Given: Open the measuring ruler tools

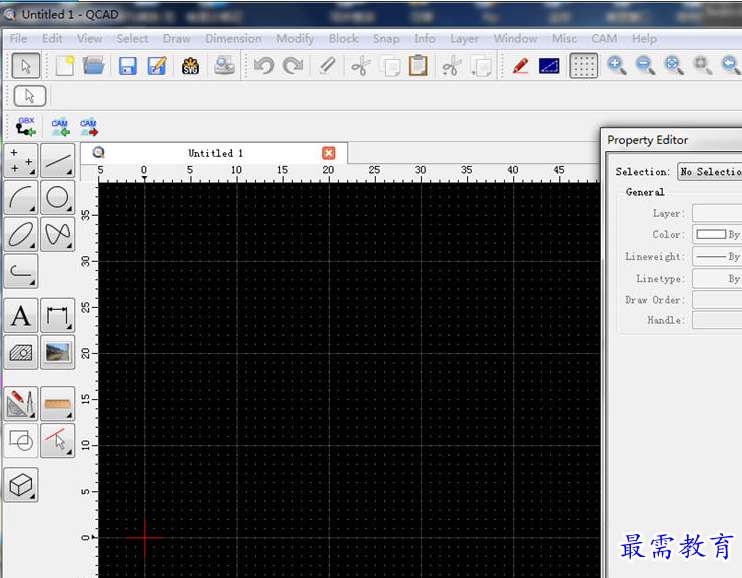Looking at the screenshot, I should tap(58, 403).
